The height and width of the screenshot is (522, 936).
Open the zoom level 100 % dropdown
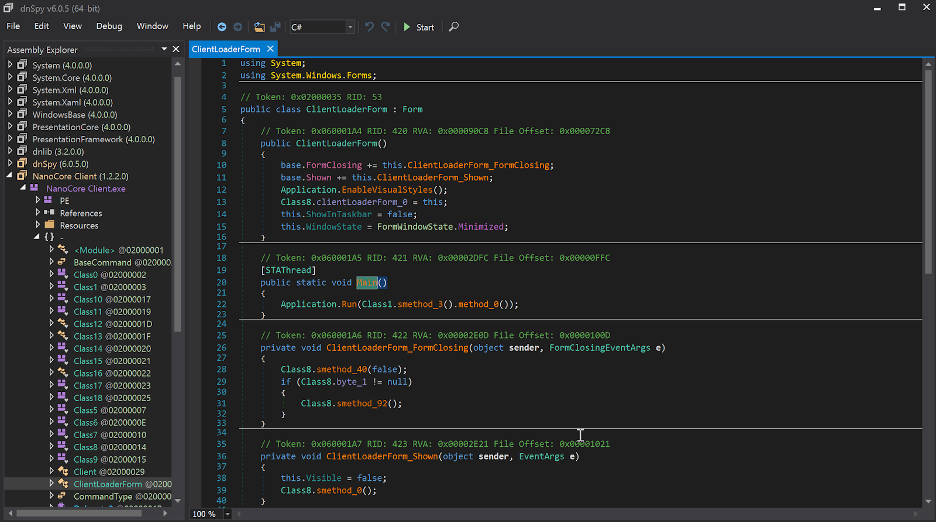229,514
